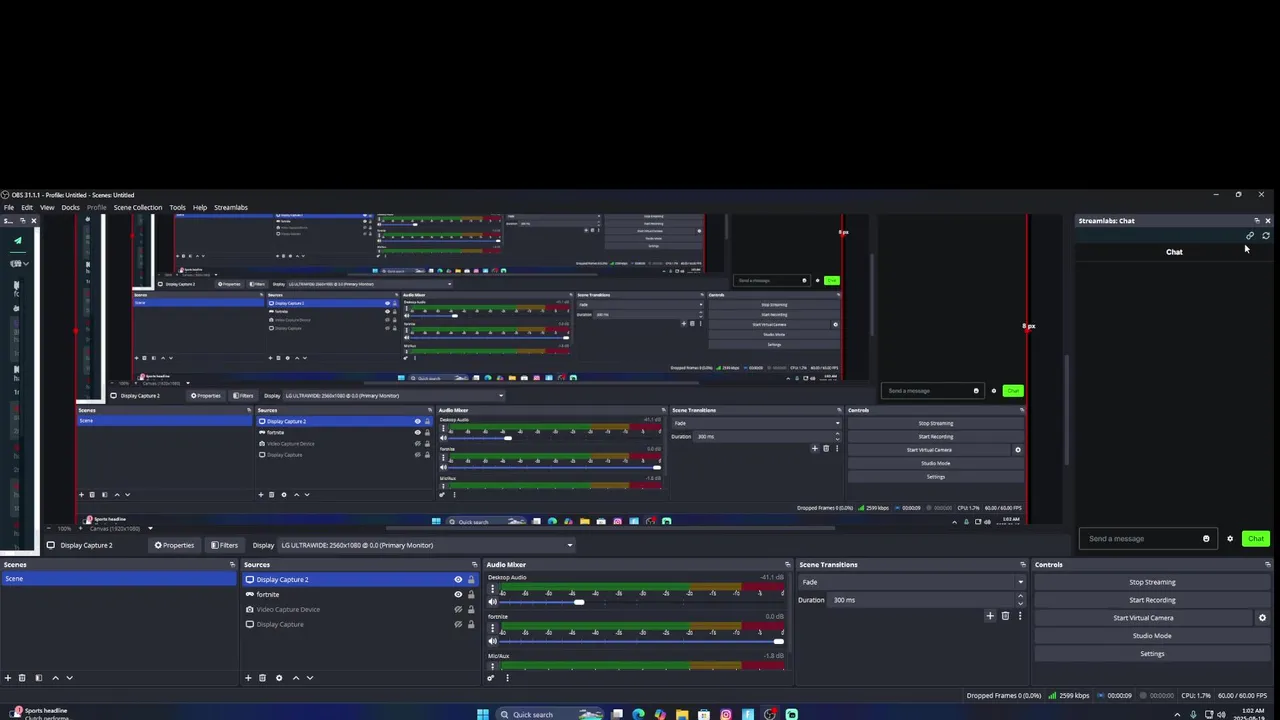Open fortnite audio options three-dot menu
The height and width of the screenshot is (720, 1280).
click(x=492, y=629)
